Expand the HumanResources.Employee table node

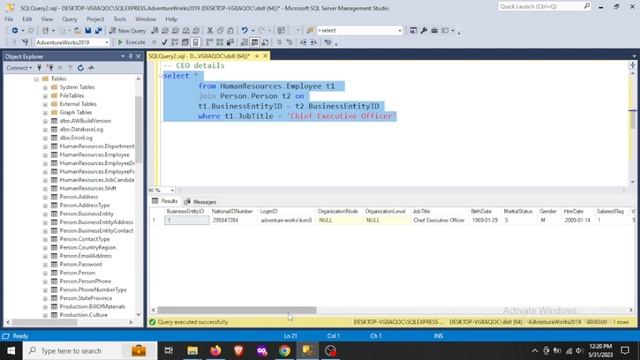tap(45, 155)
